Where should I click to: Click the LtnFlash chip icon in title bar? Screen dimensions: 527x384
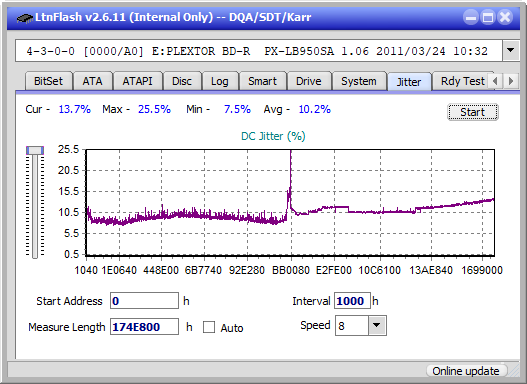click(25, 17)
